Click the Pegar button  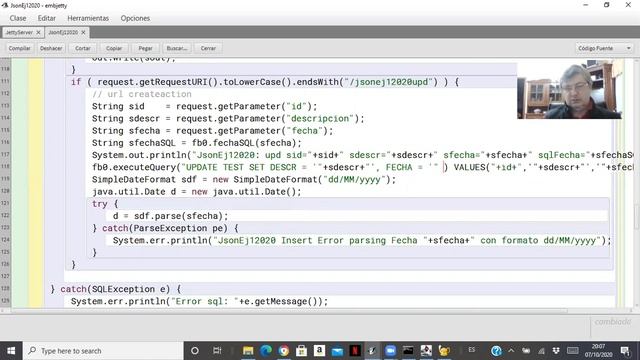pos(145,48)
